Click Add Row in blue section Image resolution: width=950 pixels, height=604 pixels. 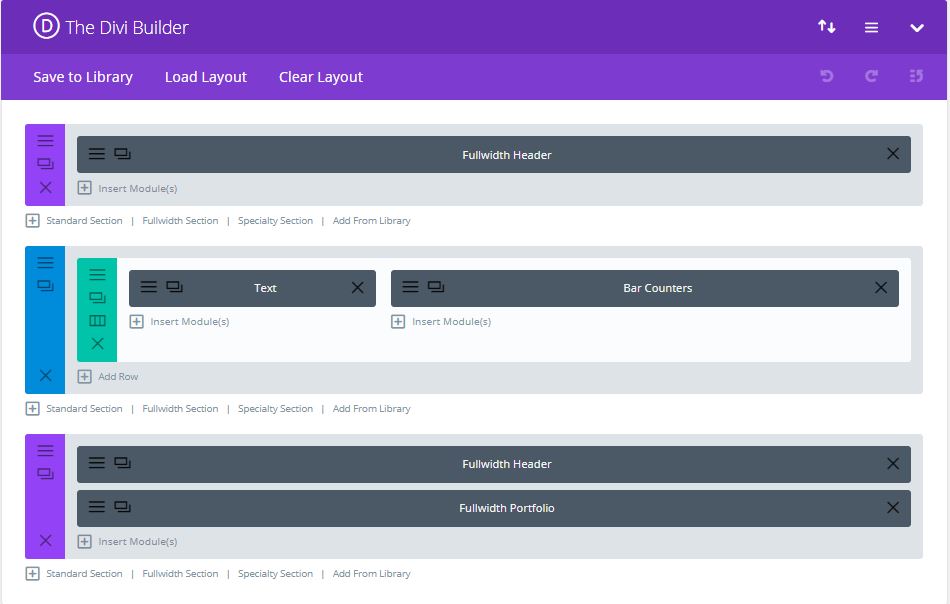(x=108, y=377)
